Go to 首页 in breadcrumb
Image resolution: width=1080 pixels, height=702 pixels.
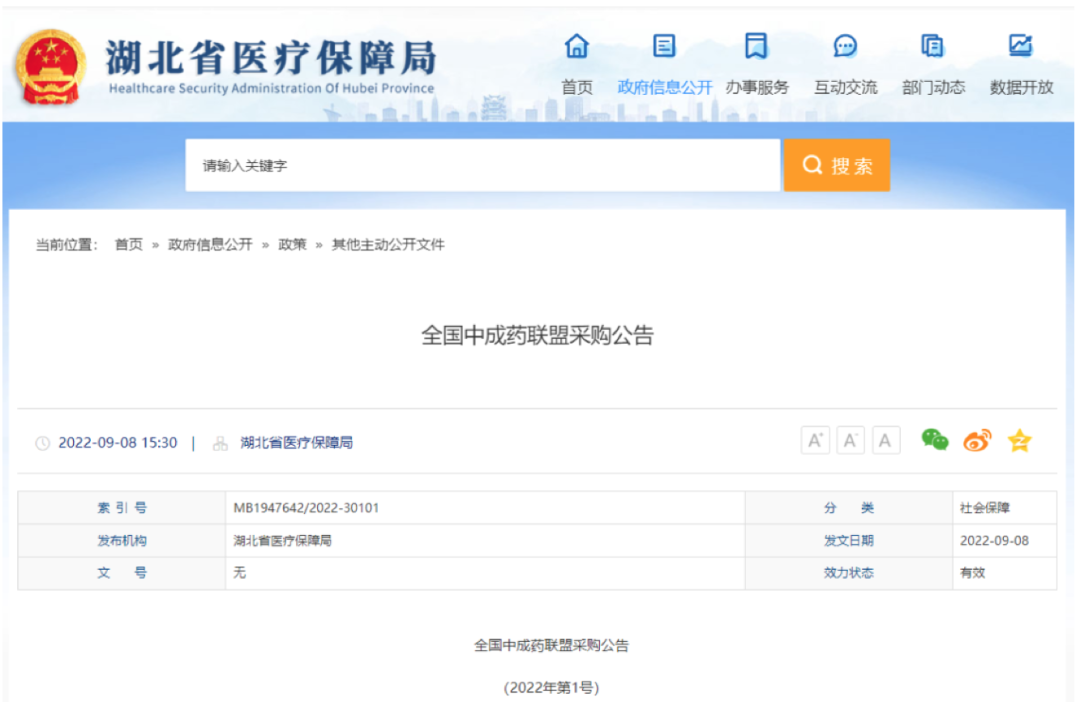pos(129,245)
